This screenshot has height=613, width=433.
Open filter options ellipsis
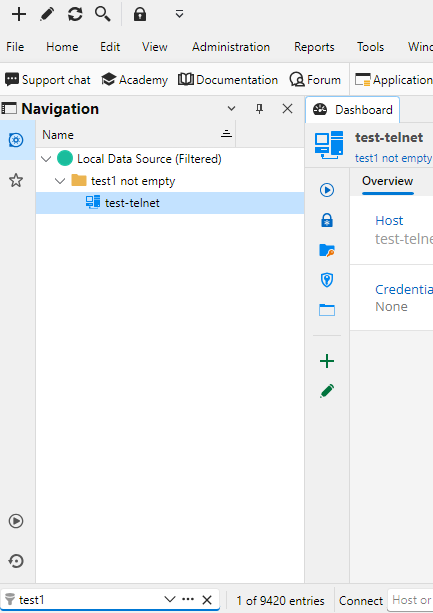[x=188, y=599]
